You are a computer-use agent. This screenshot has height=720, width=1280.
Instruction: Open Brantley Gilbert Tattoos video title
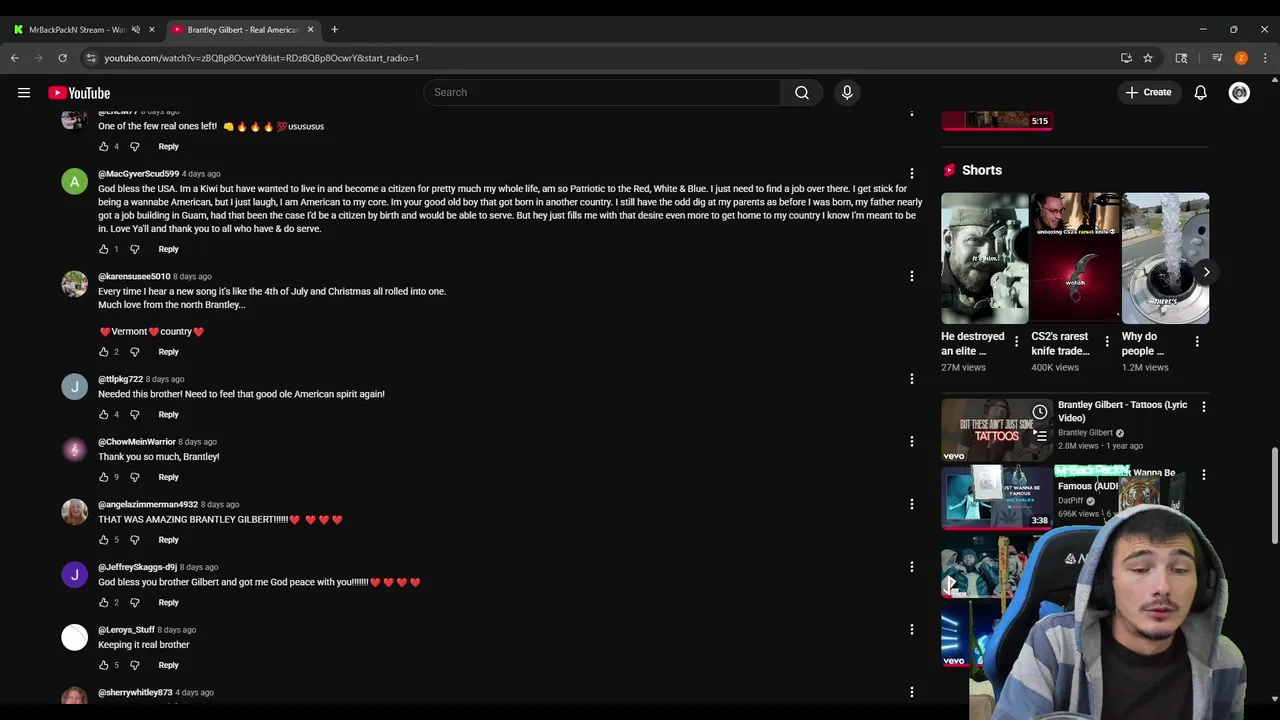click(x=1122, y=411)
